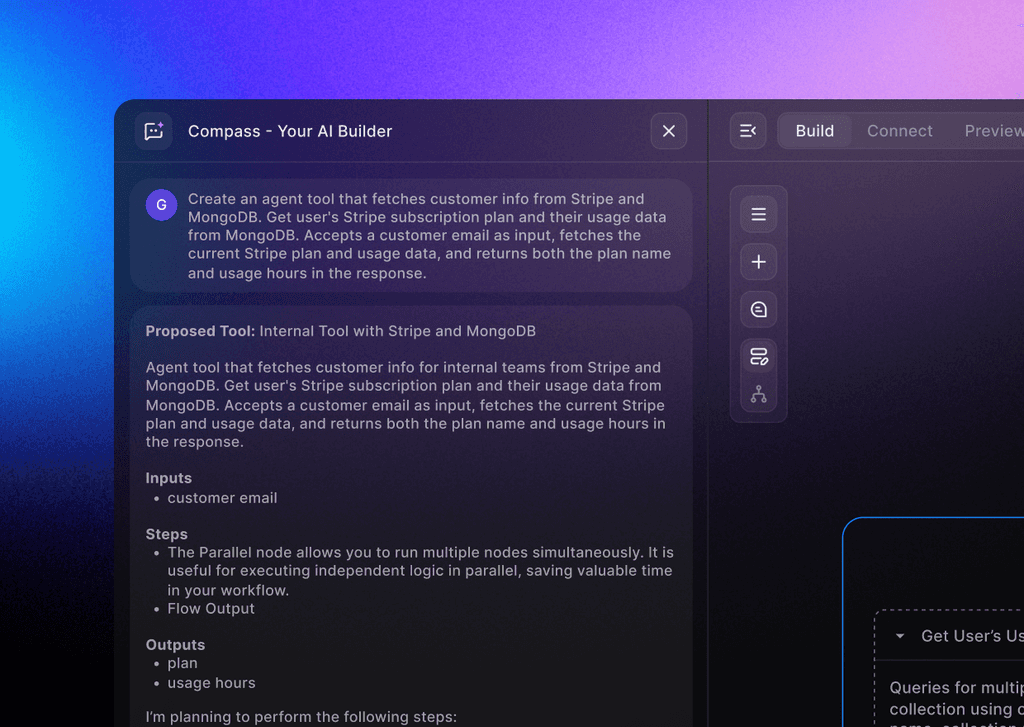The height and width of the screenshot is (727, 1024).
Task: Click the panel collapse icon left of Build tab
Action: click(x=747, y=131)
